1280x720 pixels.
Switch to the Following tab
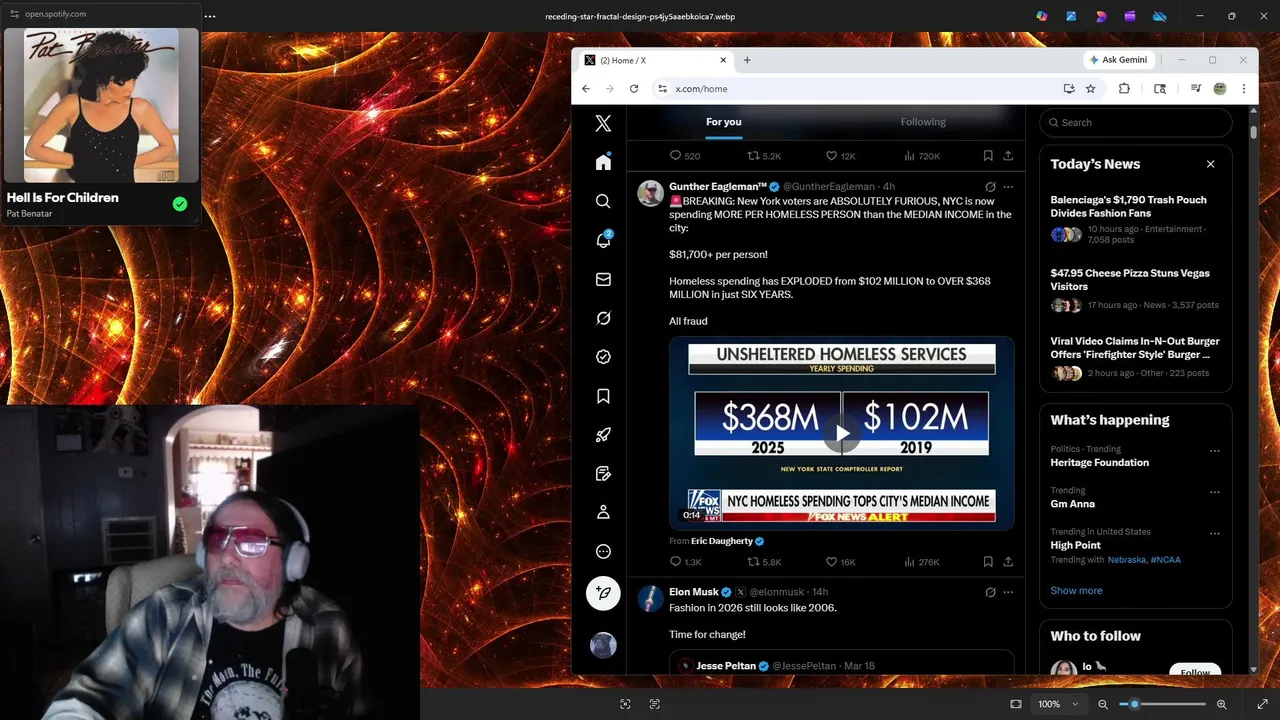click(923, 122)
